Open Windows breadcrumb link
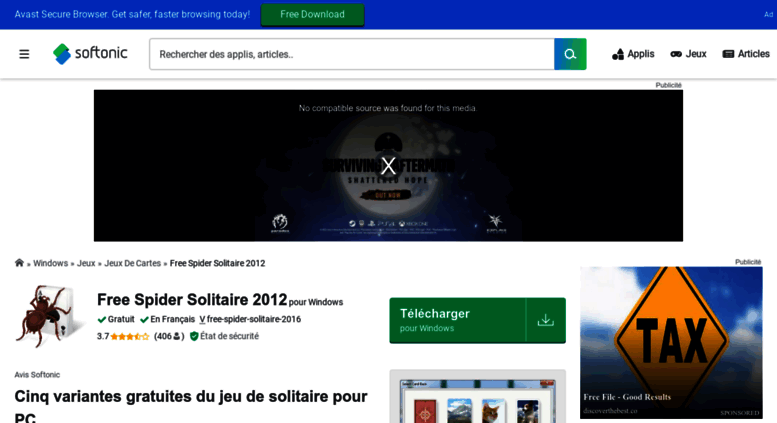 [x=51, y=263]
